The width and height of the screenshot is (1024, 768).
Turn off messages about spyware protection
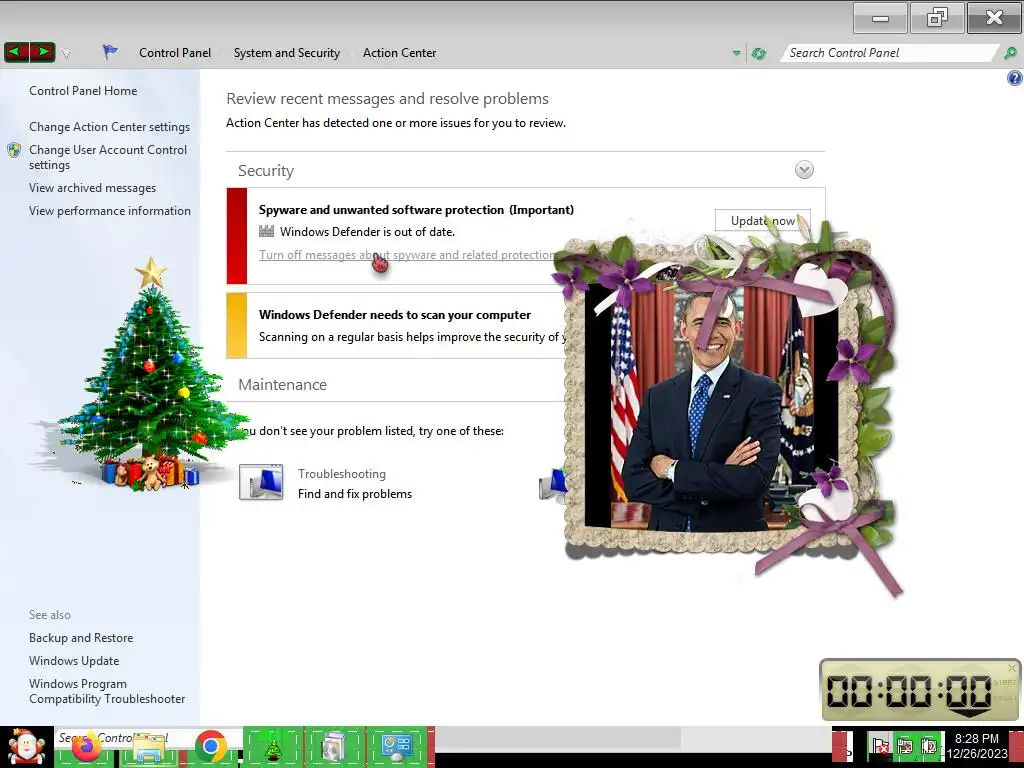click(x=406, y=255)
